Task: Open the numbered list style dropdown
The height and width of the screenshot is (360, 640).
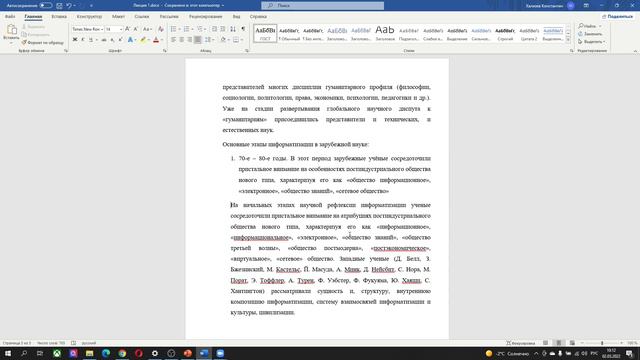Action: pos(193,29)
